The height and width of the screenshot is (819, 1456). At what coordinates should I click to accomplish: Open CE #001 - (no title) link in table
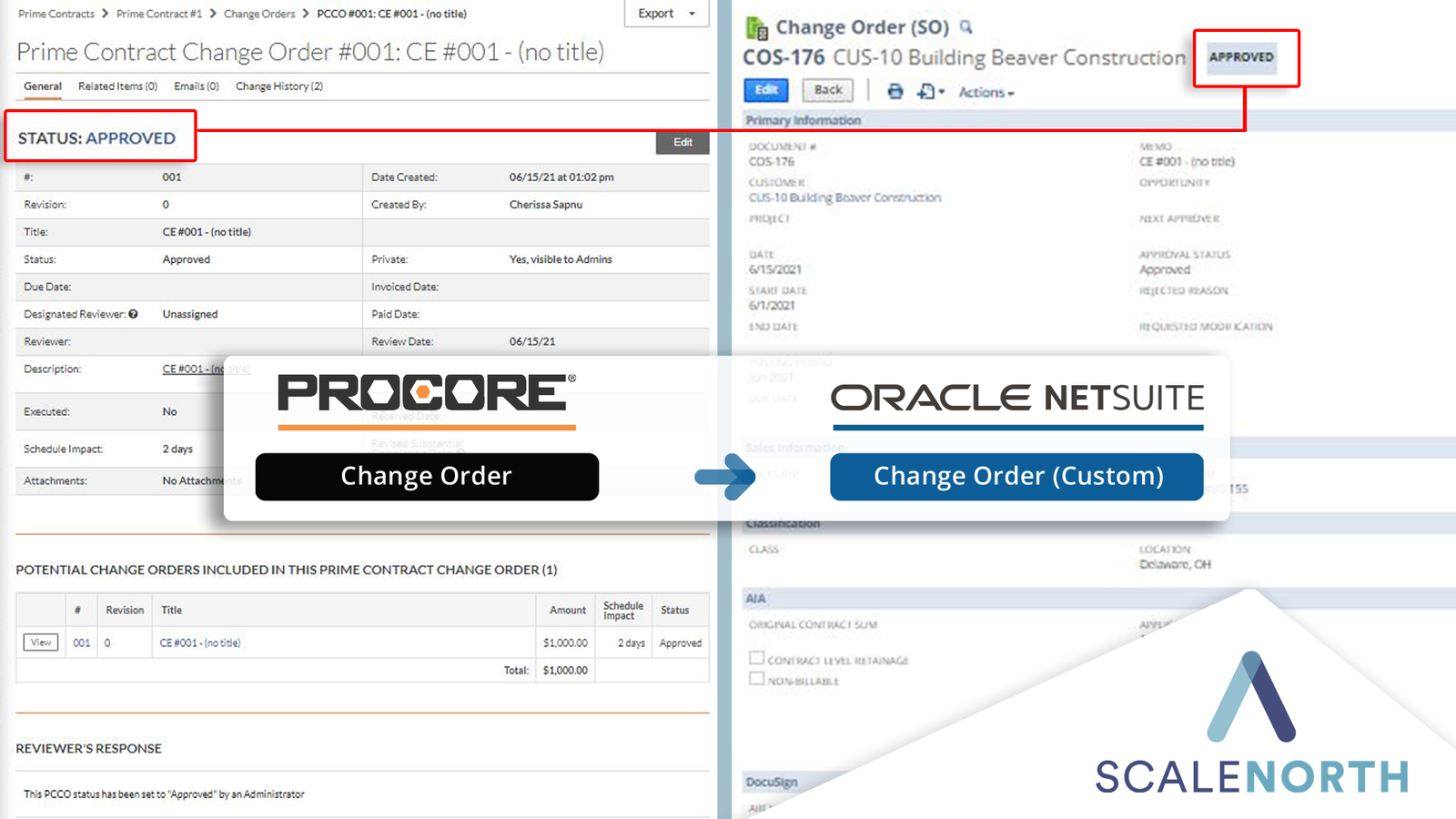tap(200, 642)
